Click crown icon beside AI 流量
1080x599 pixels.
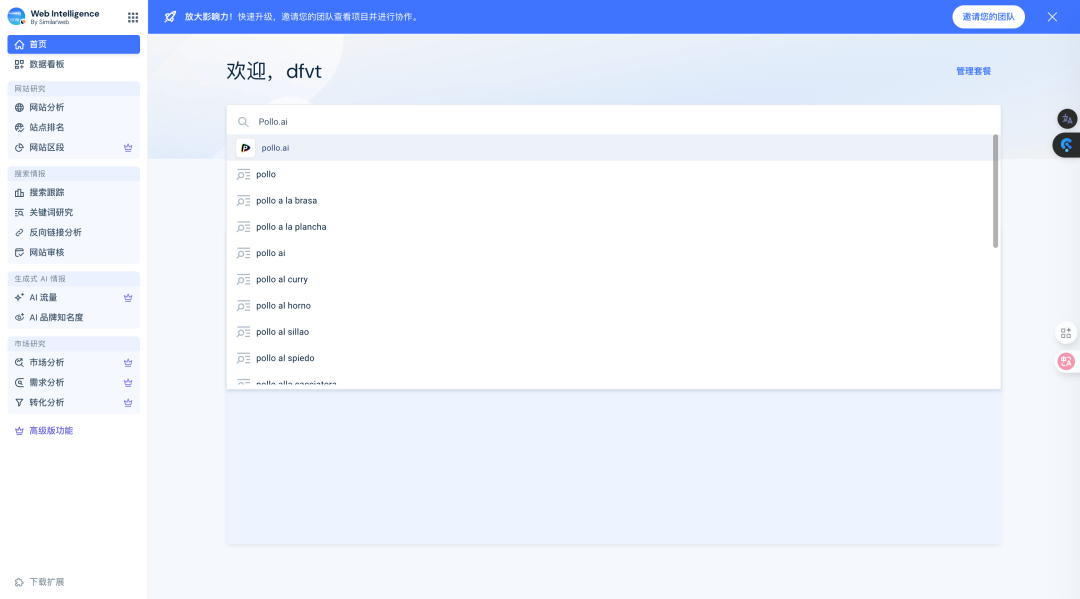(x=128, y=297)
